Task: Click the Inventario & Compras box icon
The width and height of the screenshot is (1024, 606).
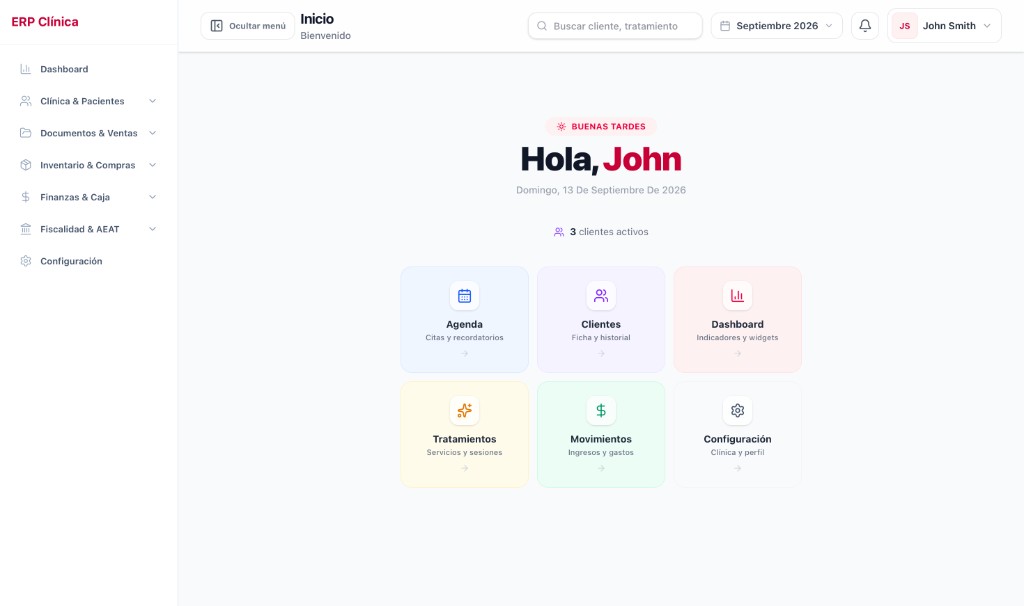Action: point(25,165)
